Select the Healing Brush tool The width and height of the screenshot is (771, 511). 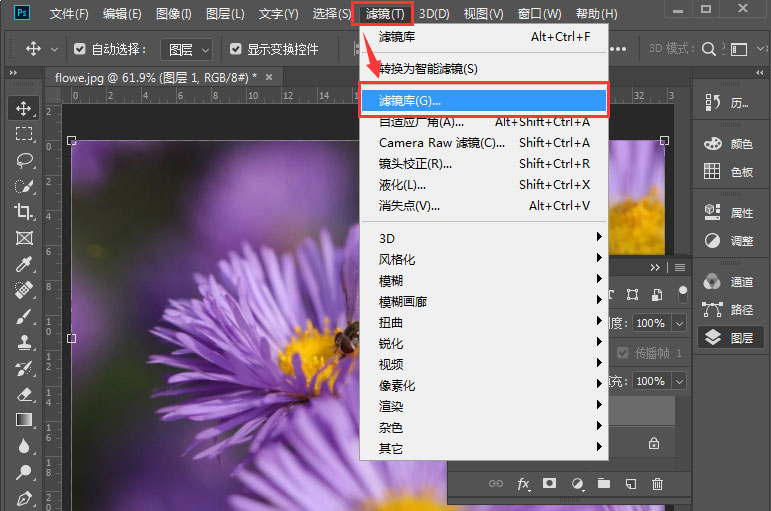(23, 290)
